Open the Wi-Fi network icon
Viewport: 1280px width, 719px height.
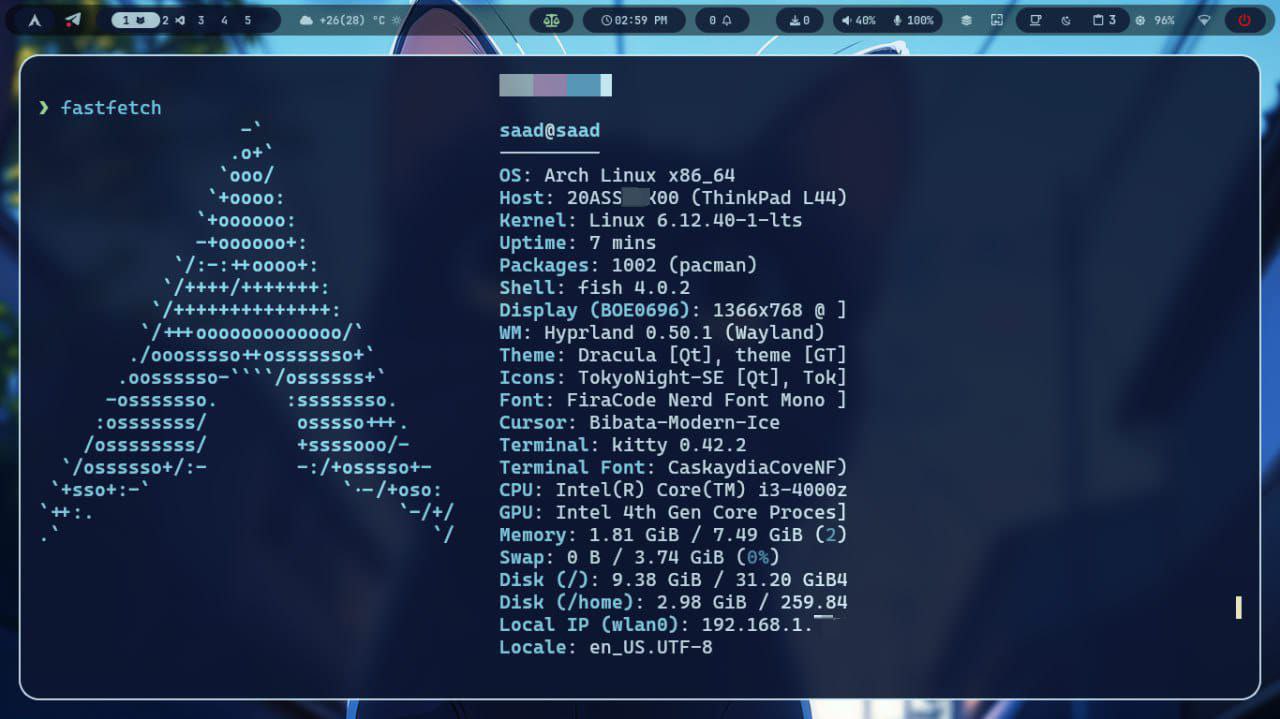point(1204,20)
